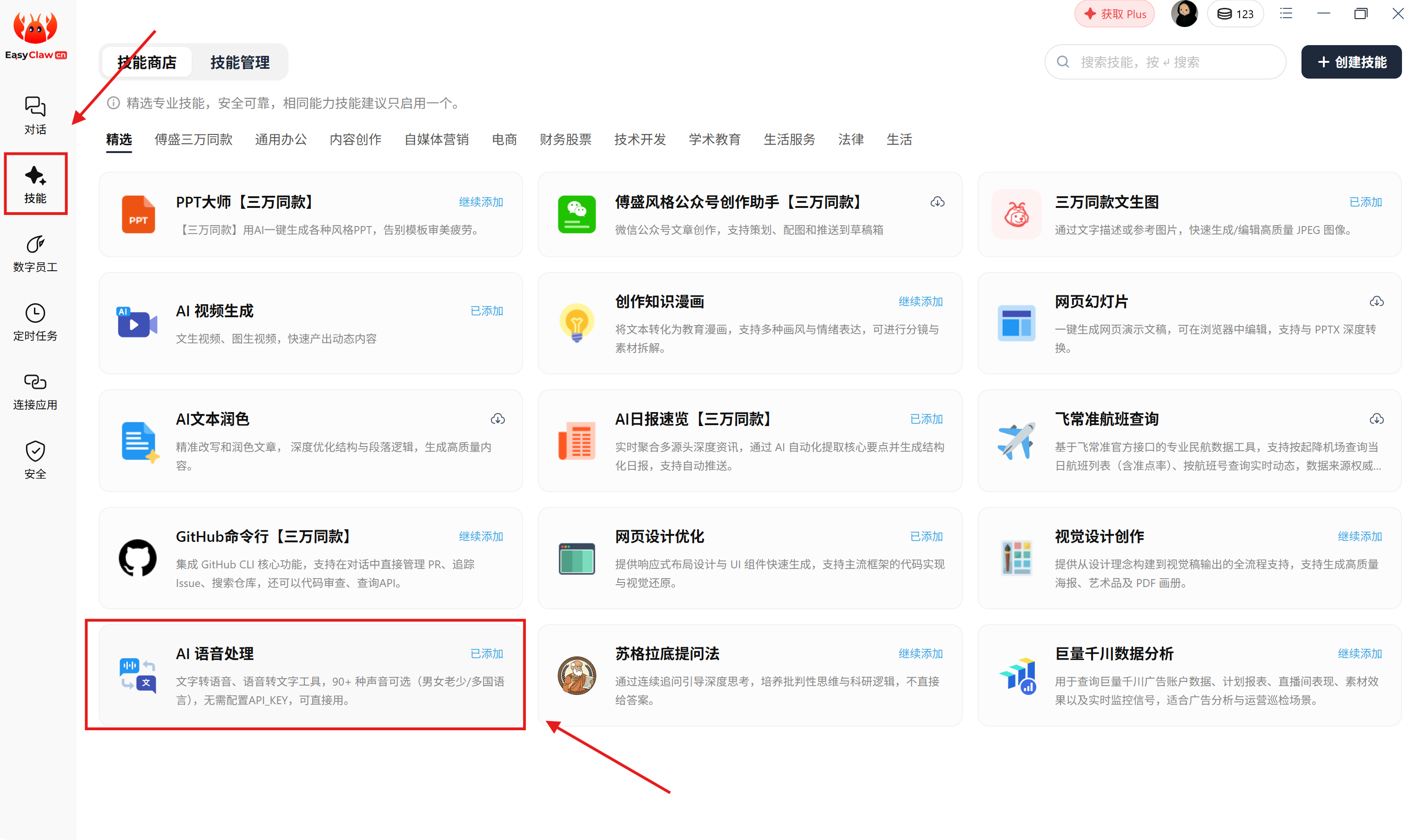Click the 视觉设计创作 palette icon
The image size is (1422, 840).
(x=1016, y=558)
